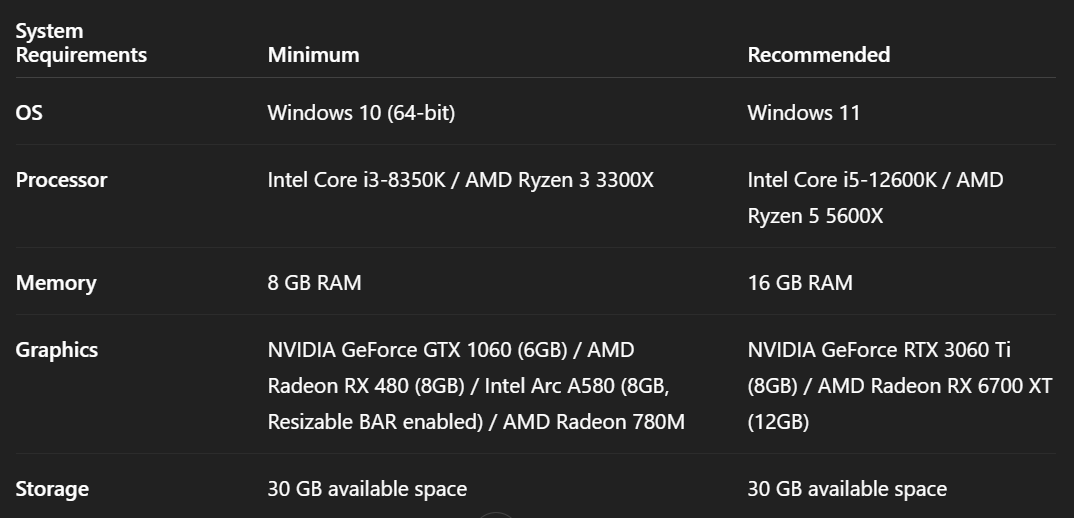
Task: Click the recommended "Intel Core i5-12600K" processor text
Action: tap(844, 180)
